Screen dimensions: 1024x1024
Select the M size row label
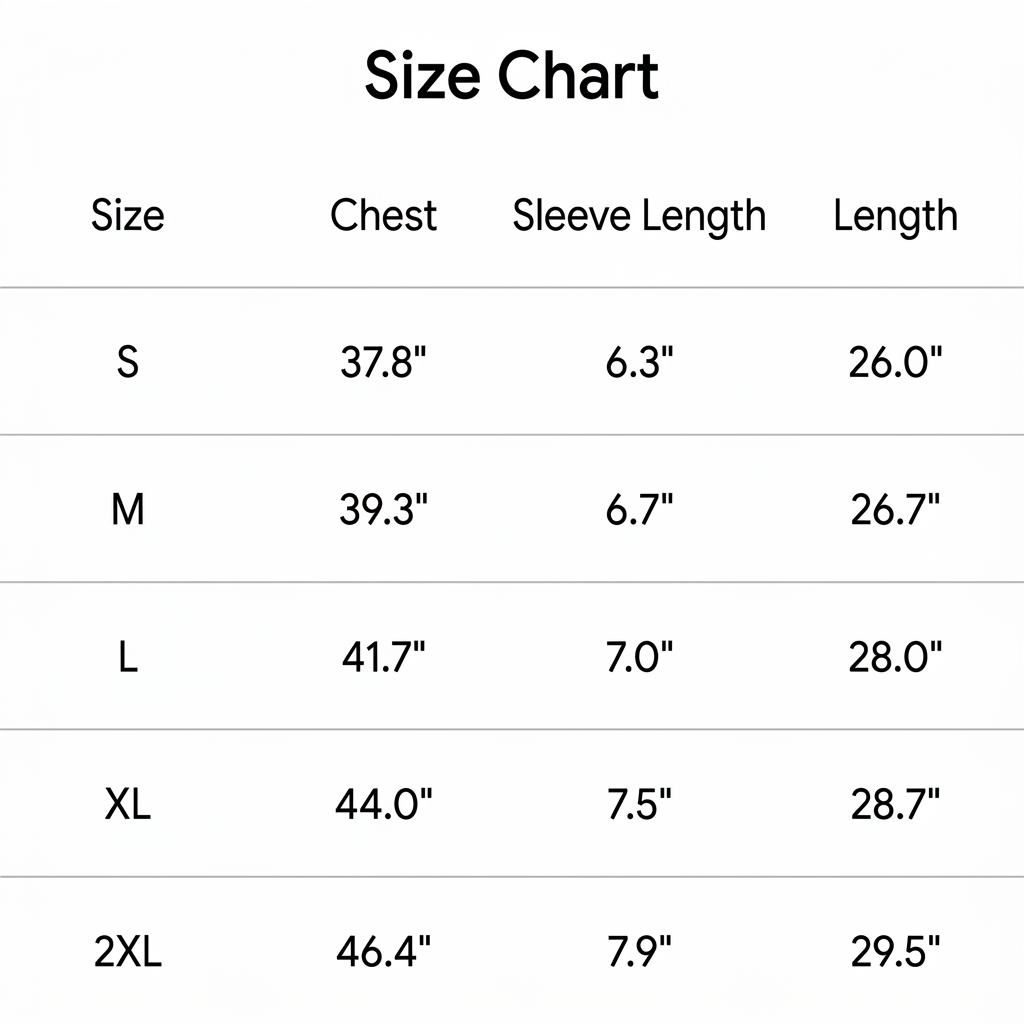coord(128,509)
